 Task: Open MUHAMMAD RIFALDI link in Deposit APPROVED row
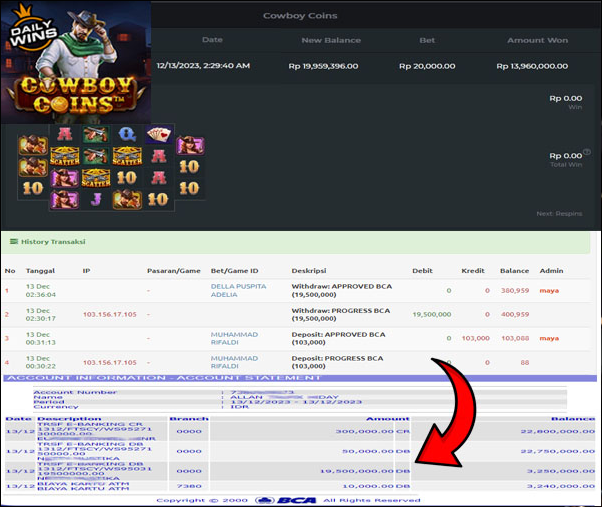coord(234,338)
